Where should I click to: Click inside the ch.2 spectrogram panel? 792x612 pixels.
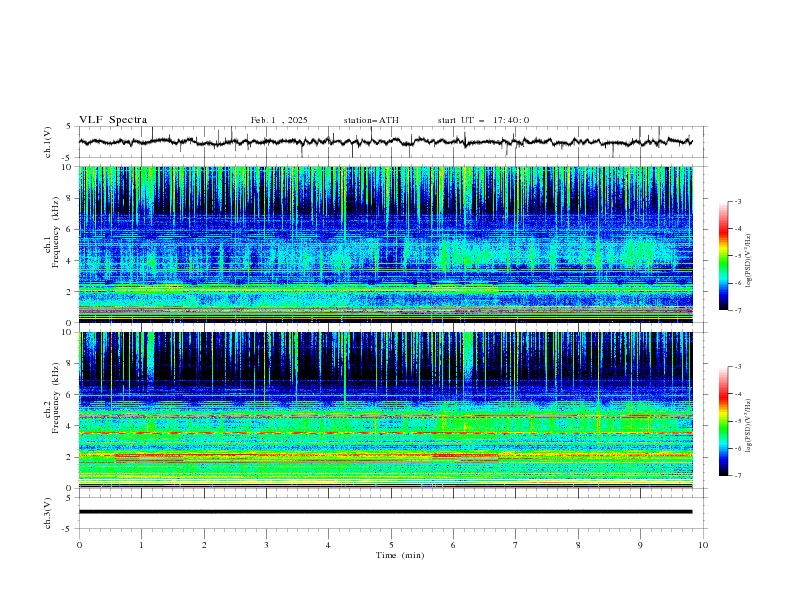pos(385,410)
